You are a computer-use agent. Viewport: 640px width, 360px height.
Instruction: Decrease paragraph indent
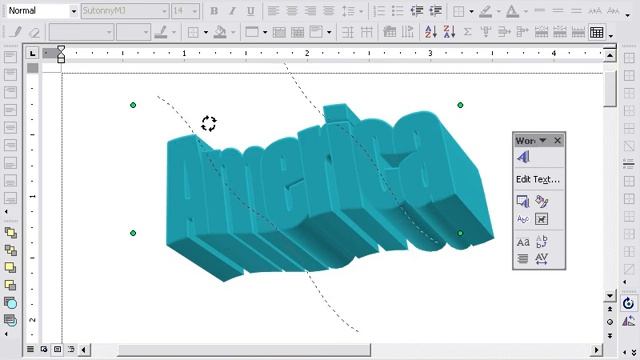(416, 11)
